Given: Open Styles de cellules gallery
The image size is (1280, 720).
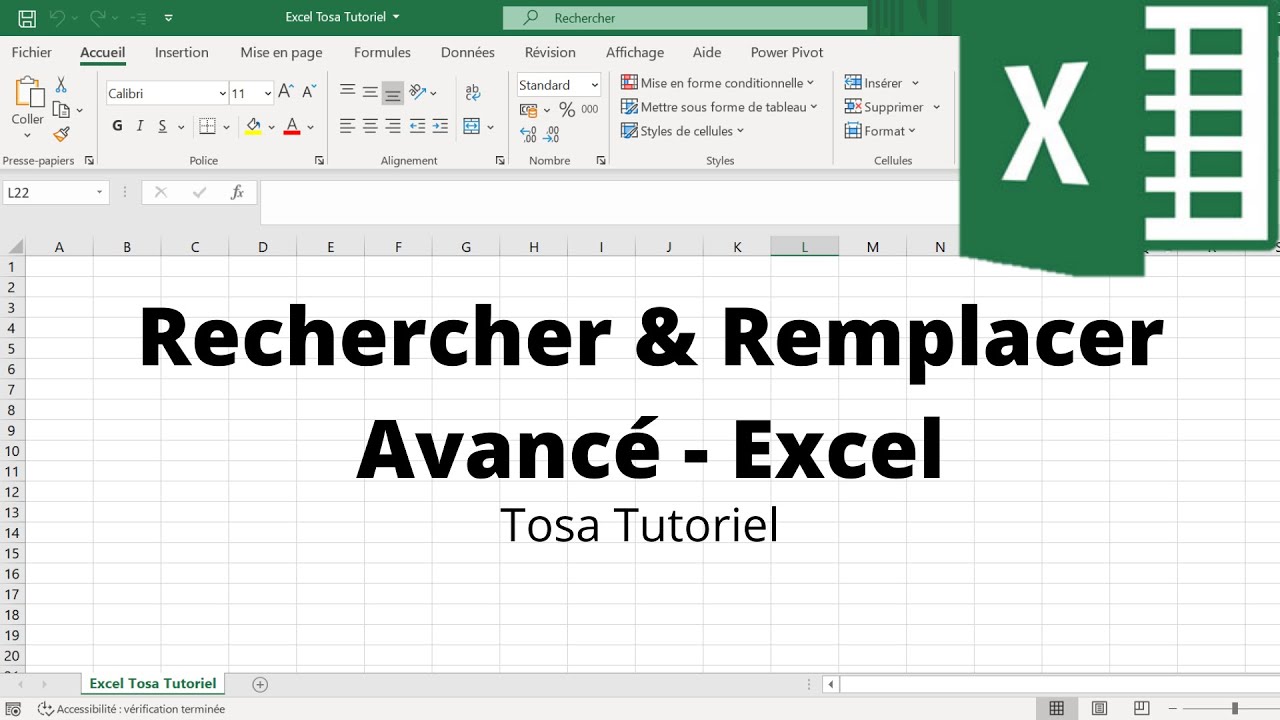Looking at the screenshot, I should [683, 131].
